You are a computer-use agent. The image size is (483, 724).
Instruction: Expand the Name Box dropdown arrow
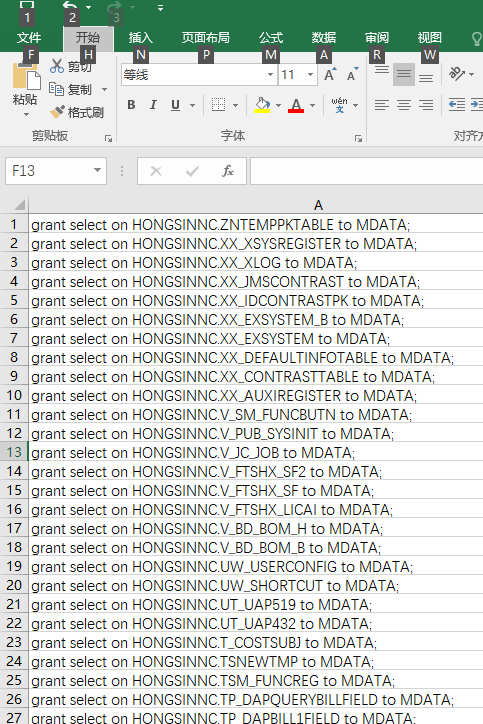[x=97, y=170]
